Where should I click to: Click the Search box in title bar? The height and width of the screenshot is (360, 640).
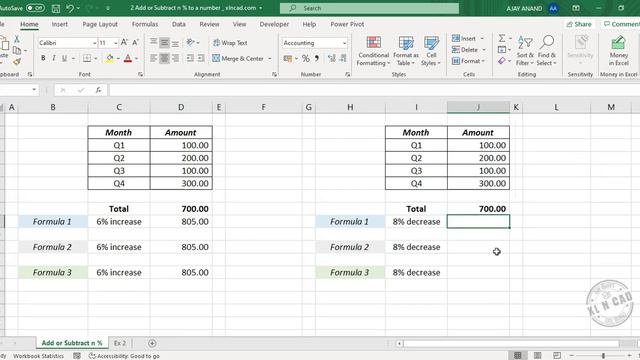click(369, 8)
